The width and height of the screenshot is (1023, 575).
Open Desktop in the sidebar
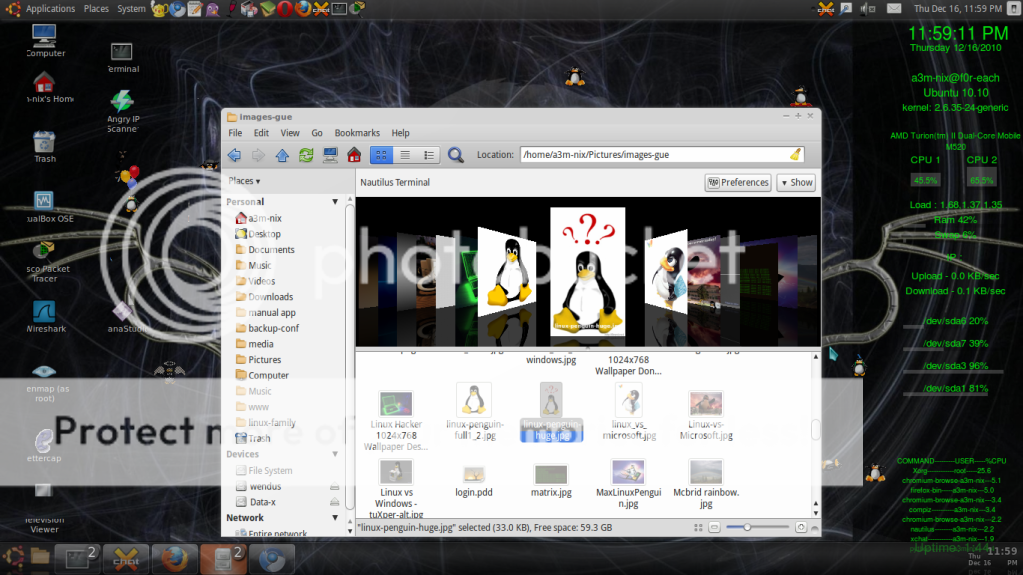click(258, 234)
